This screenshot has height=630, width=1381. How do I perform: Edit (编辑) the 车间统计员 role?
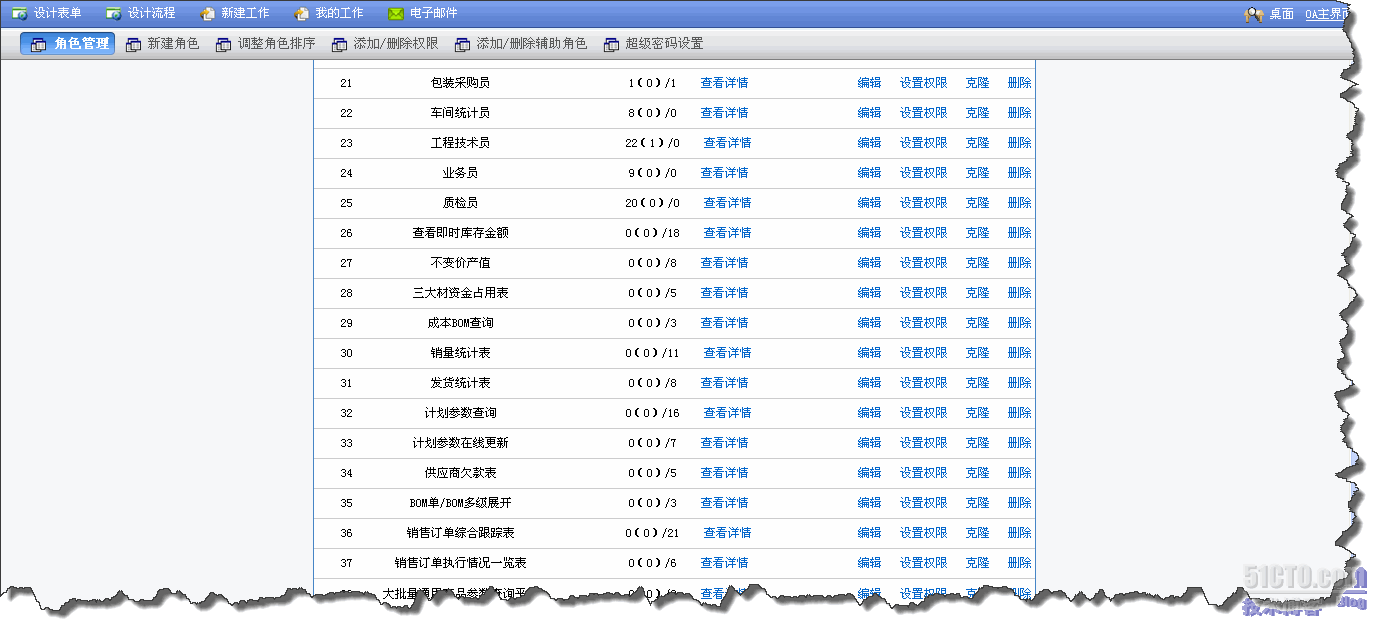click(869, 113)
